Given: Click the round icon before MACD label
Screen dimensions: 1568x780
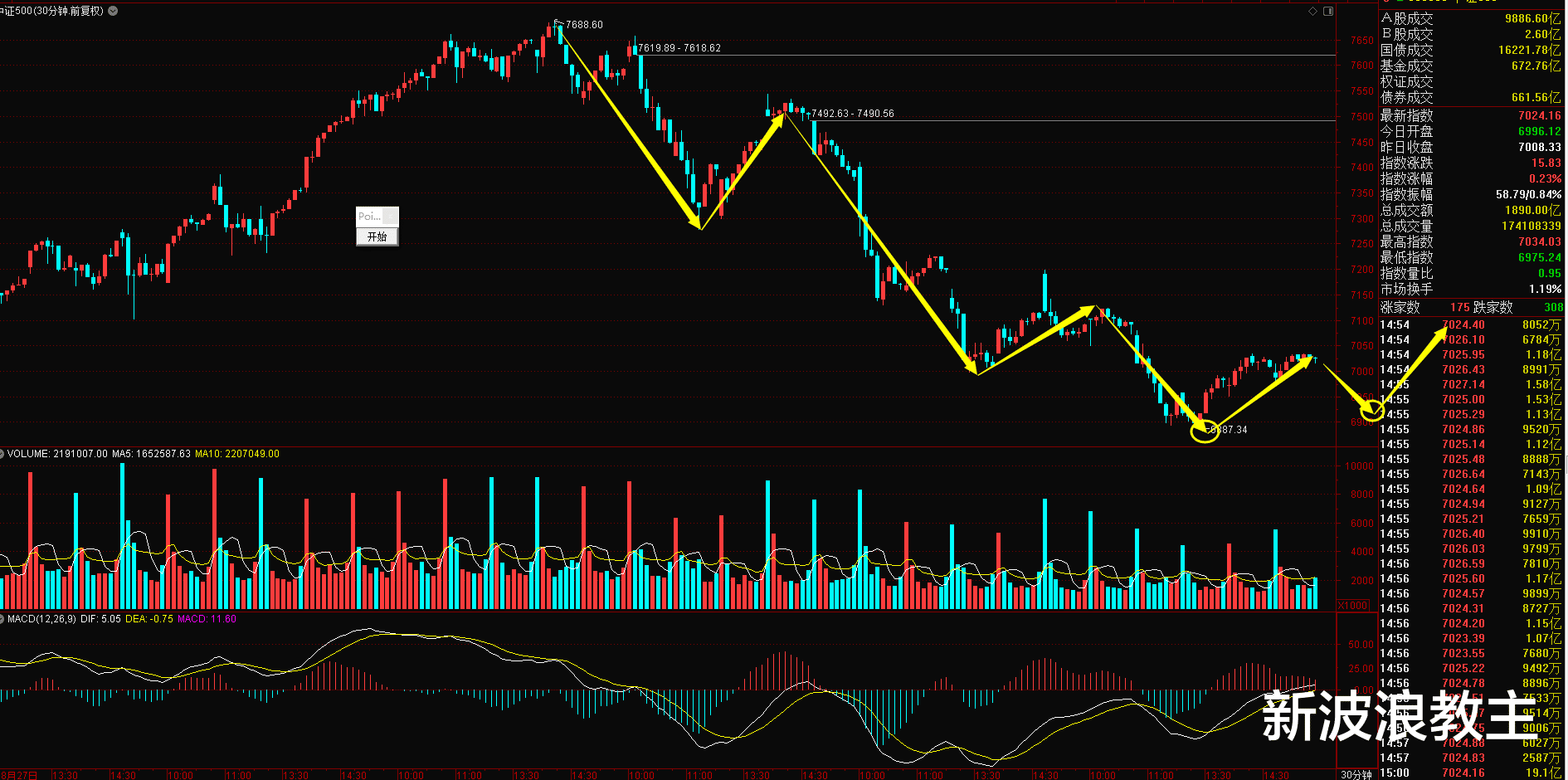Looking at the screenshot, I should pyautogui.click(x=2, y=619).
